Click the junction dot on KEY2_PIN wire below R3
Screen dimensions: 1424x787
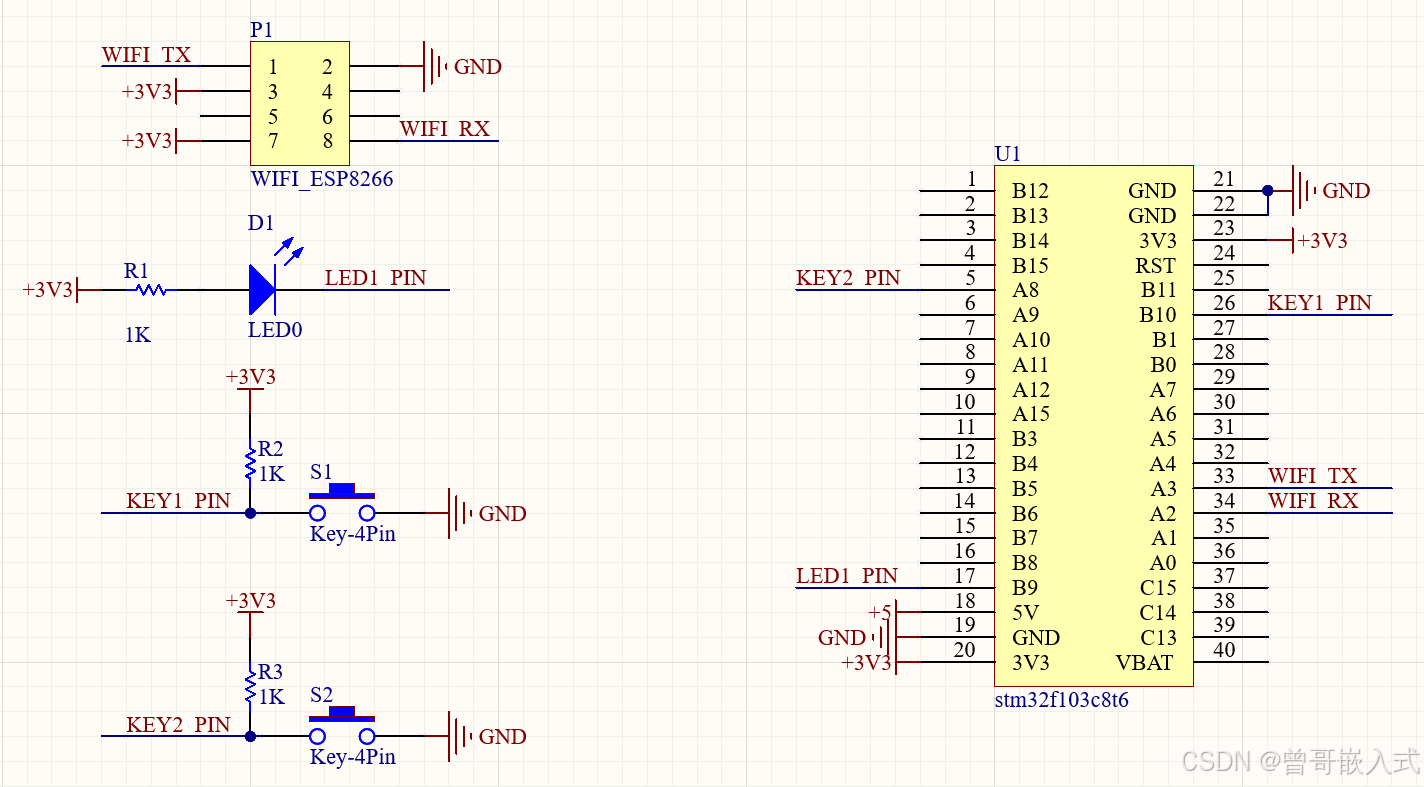(250, 736)
